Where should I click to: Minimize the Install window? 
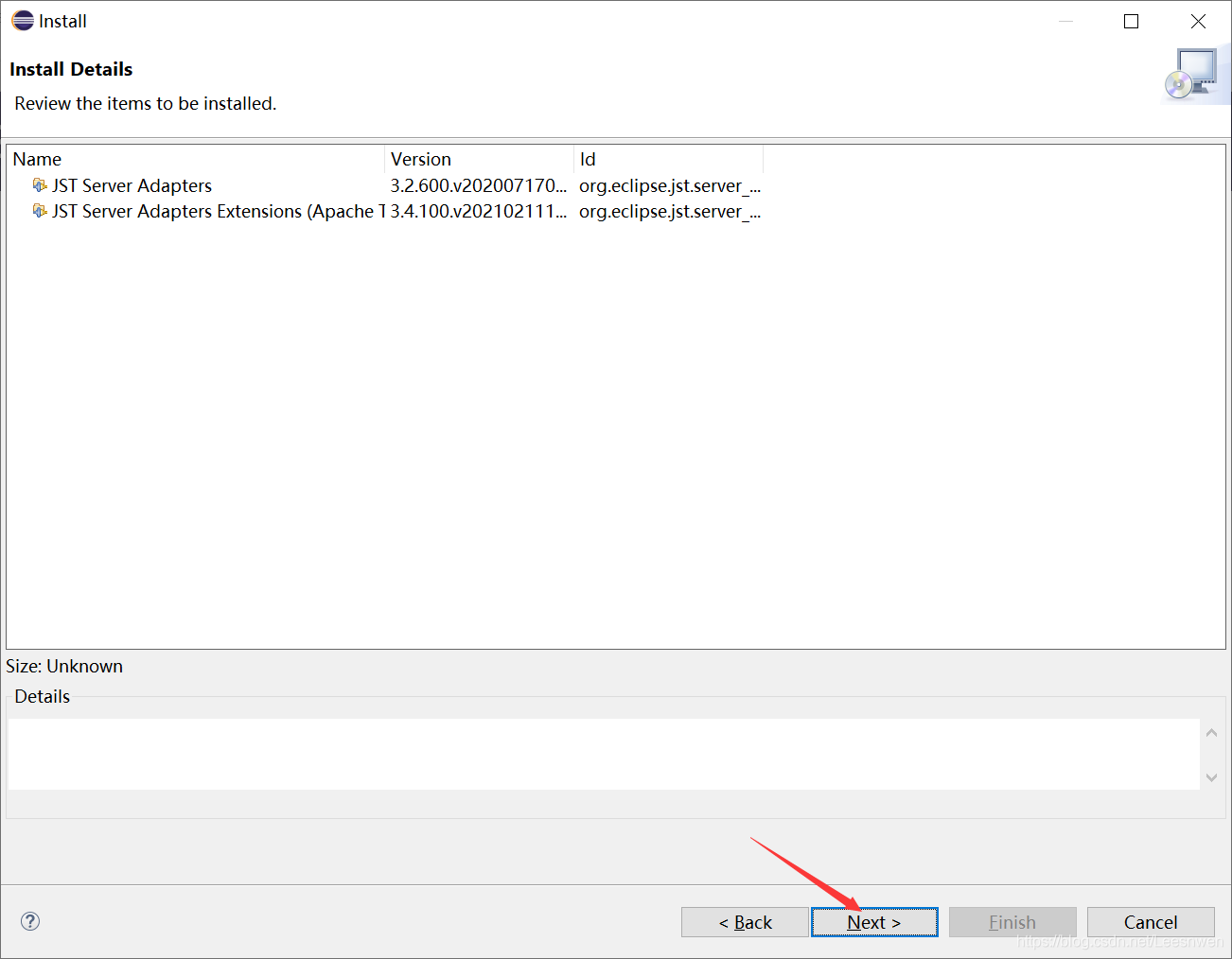coord(1066,21)
